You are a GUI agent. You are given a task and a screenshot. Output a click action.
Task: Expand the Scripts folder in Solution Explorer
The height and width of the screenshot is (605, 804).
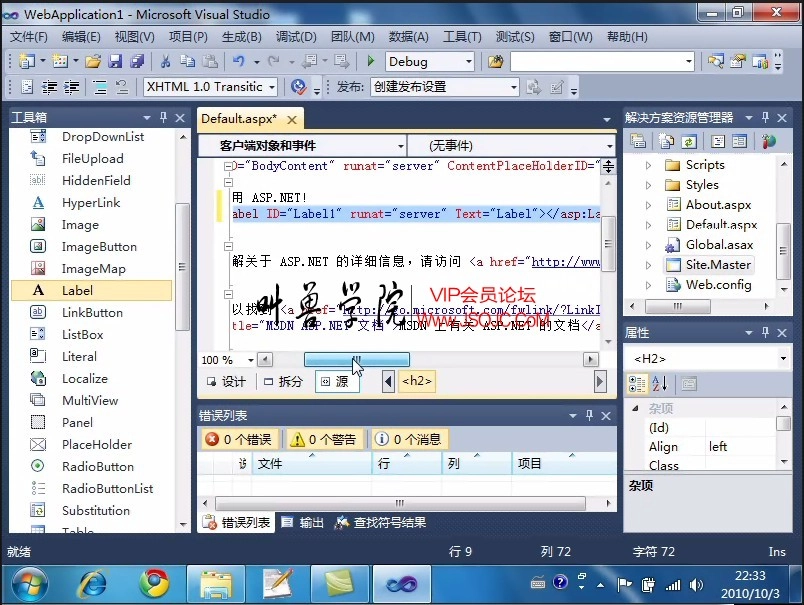pyautogui.click(x=649, y=164)
